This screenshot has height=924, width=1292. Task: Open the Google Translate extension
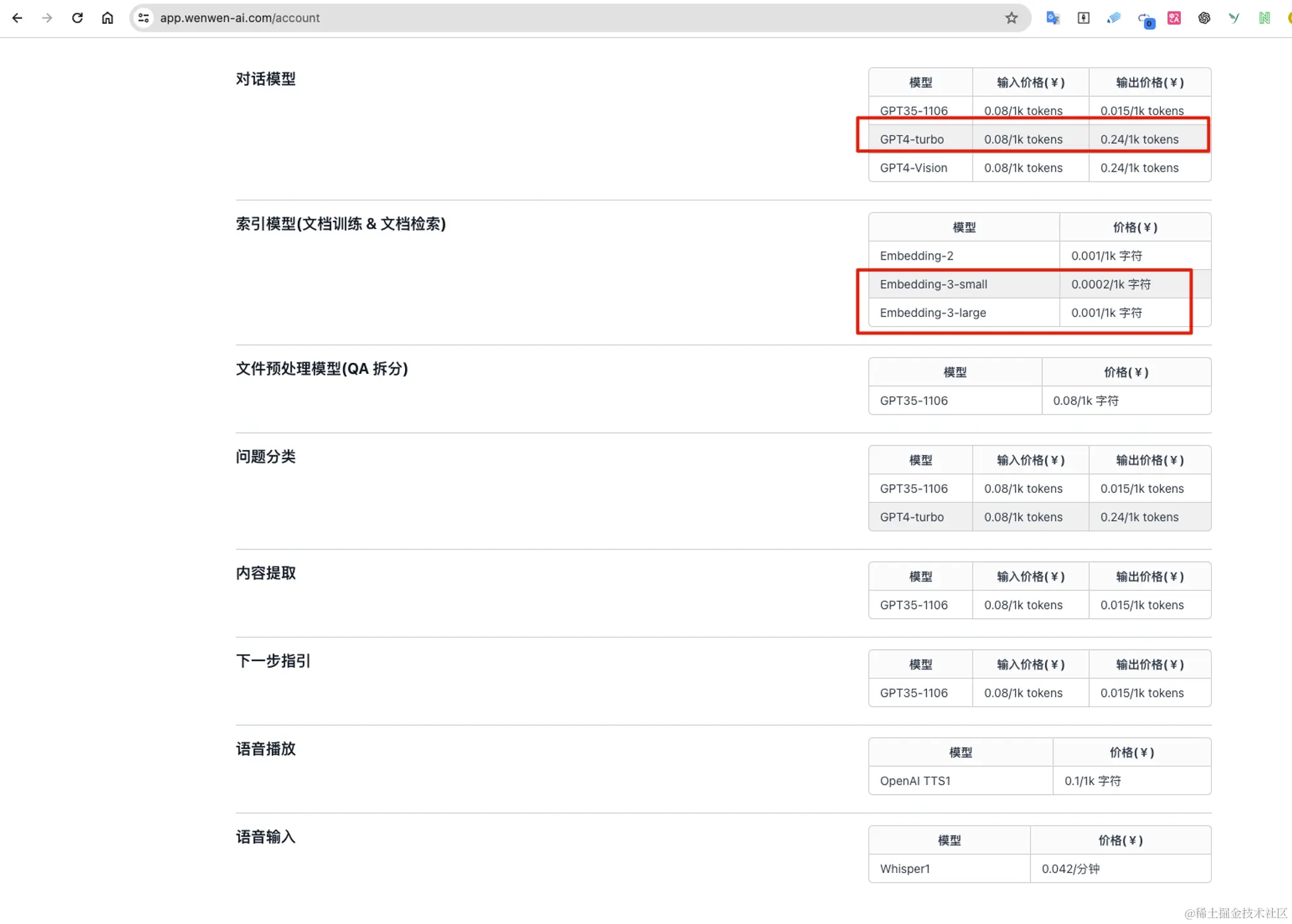pos(1053,18)
